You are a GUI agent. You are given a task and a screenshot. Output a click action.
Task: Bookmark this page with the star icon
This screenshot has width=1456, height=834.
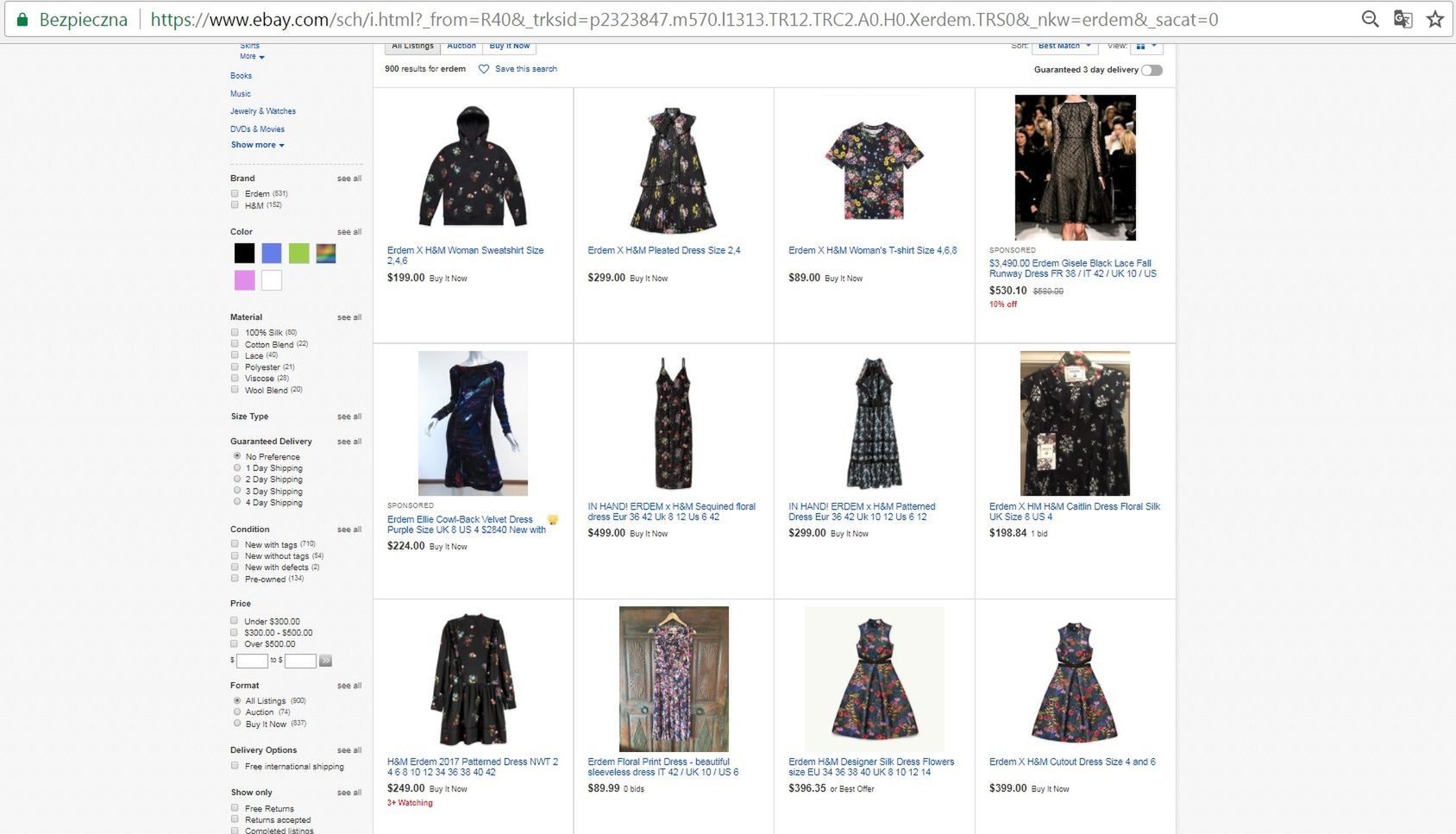1435,19
